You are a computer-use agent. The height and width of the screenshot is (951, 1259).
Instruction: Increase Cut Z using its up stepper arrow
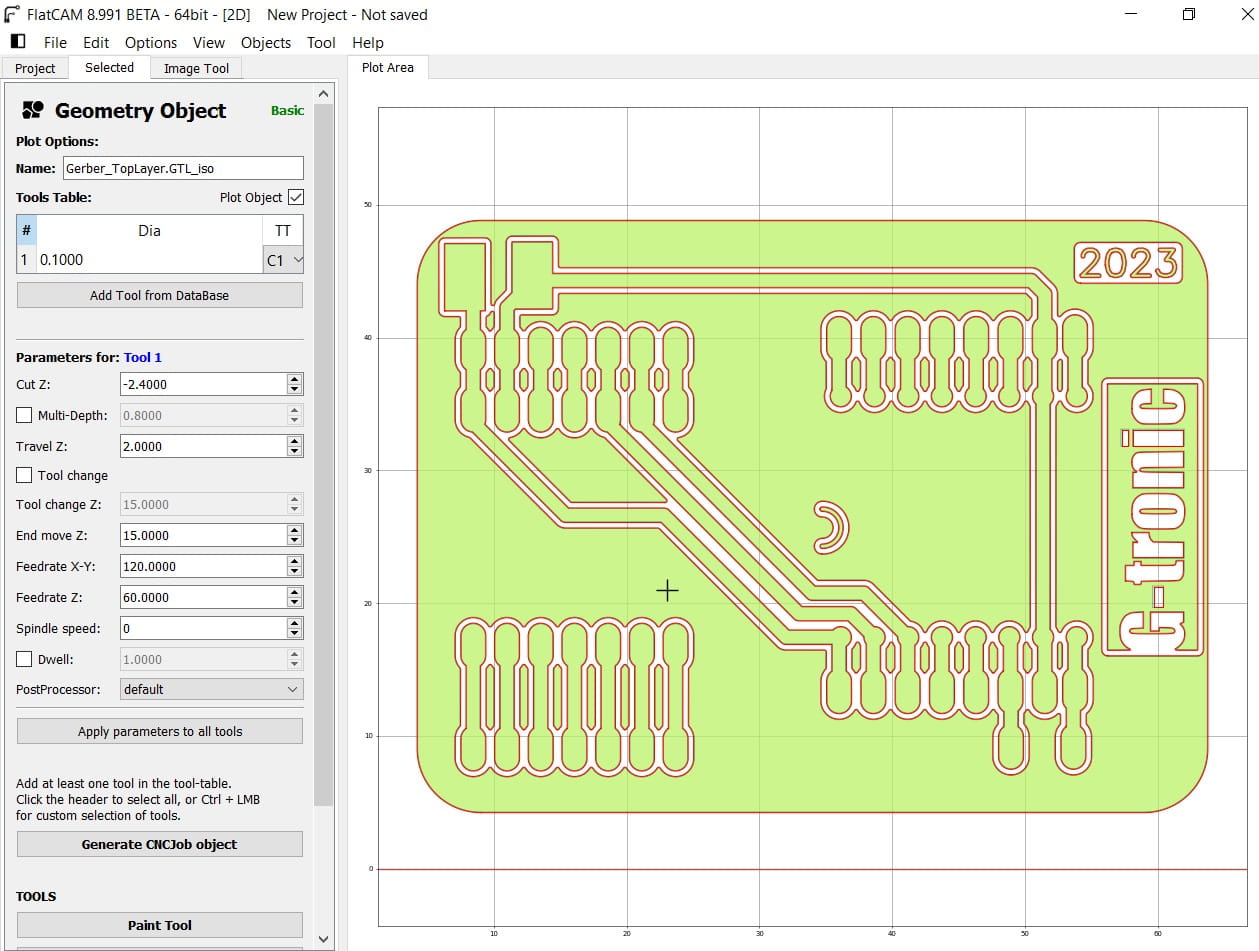(294, 378)
